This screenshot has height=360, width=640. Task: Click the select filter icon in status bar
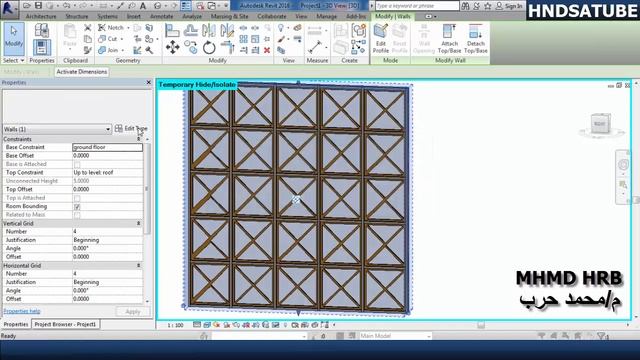point(602,336)
